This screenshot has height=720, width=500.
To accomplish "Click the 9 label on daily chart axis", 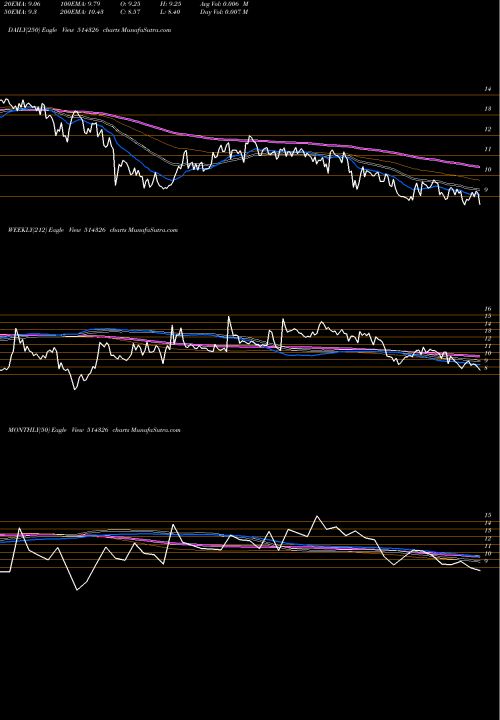I will coord(486,190).
